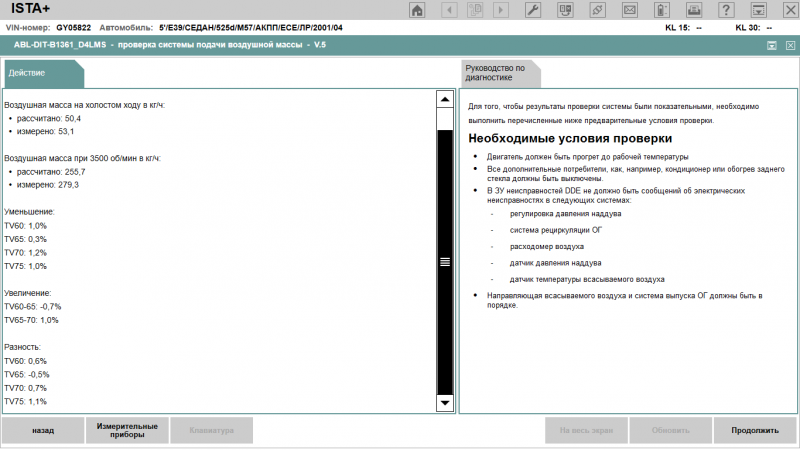Click 'TV60: 0,6%' under Разность
800x450 pixels.
(25, 361)
